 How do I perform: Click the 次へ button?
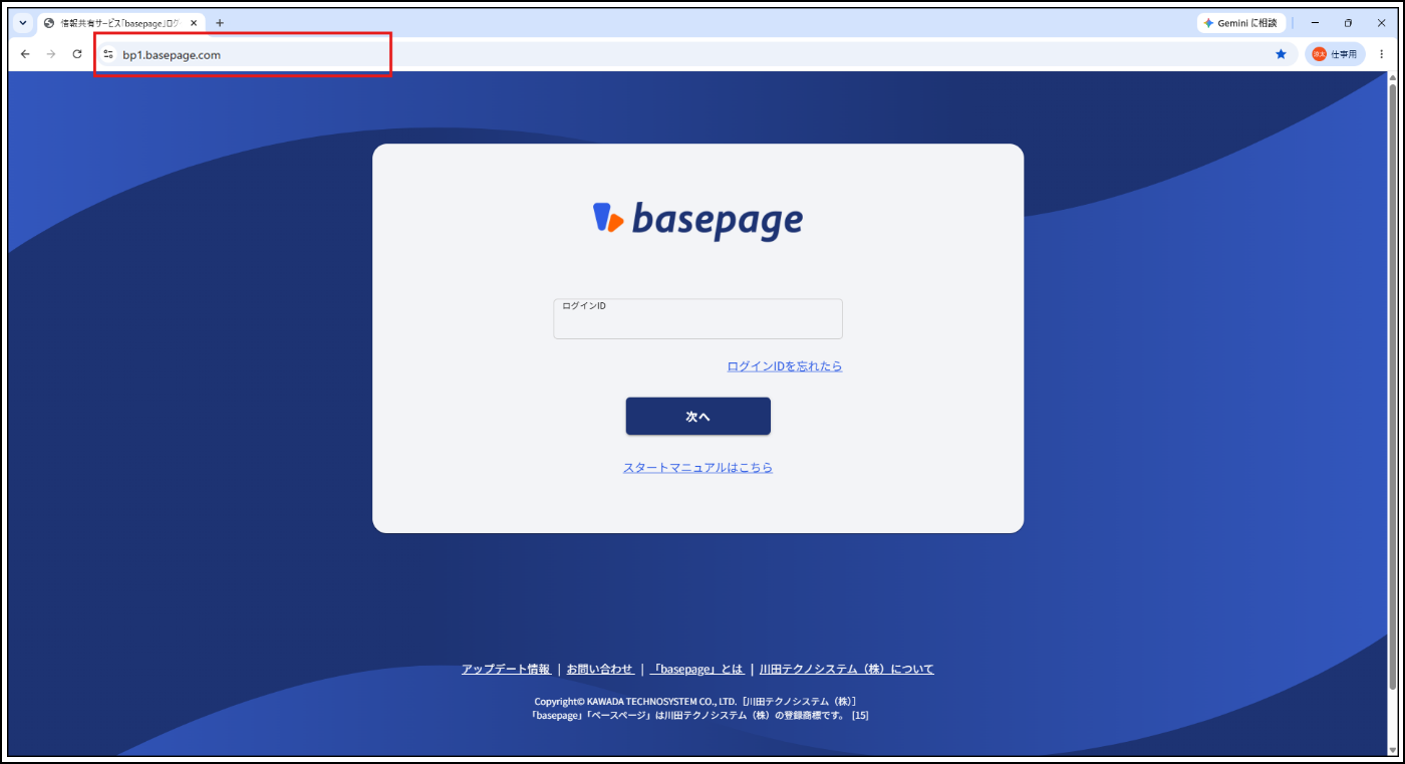pyautogui.click(x=698, y=416)
